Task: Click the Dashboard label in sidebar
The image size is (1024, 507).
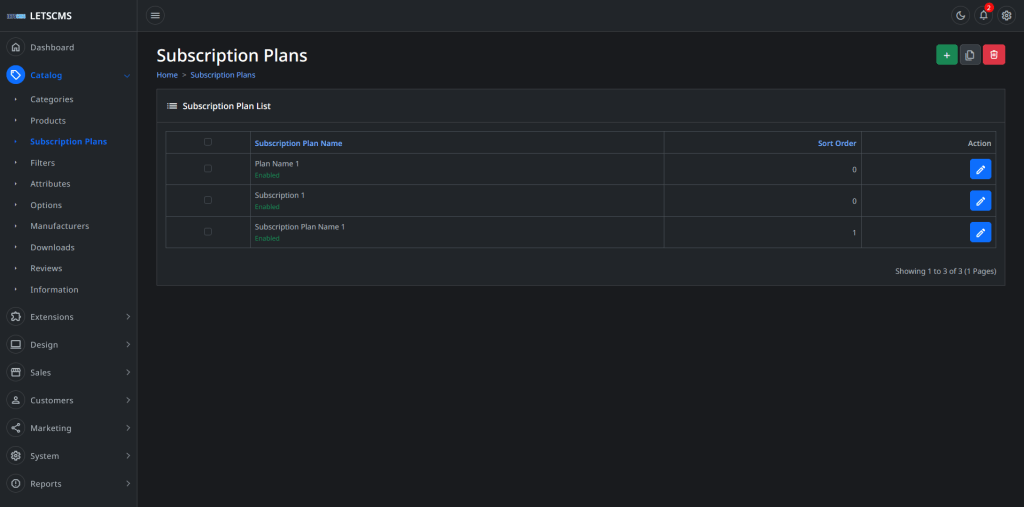Action: (52, 47)
